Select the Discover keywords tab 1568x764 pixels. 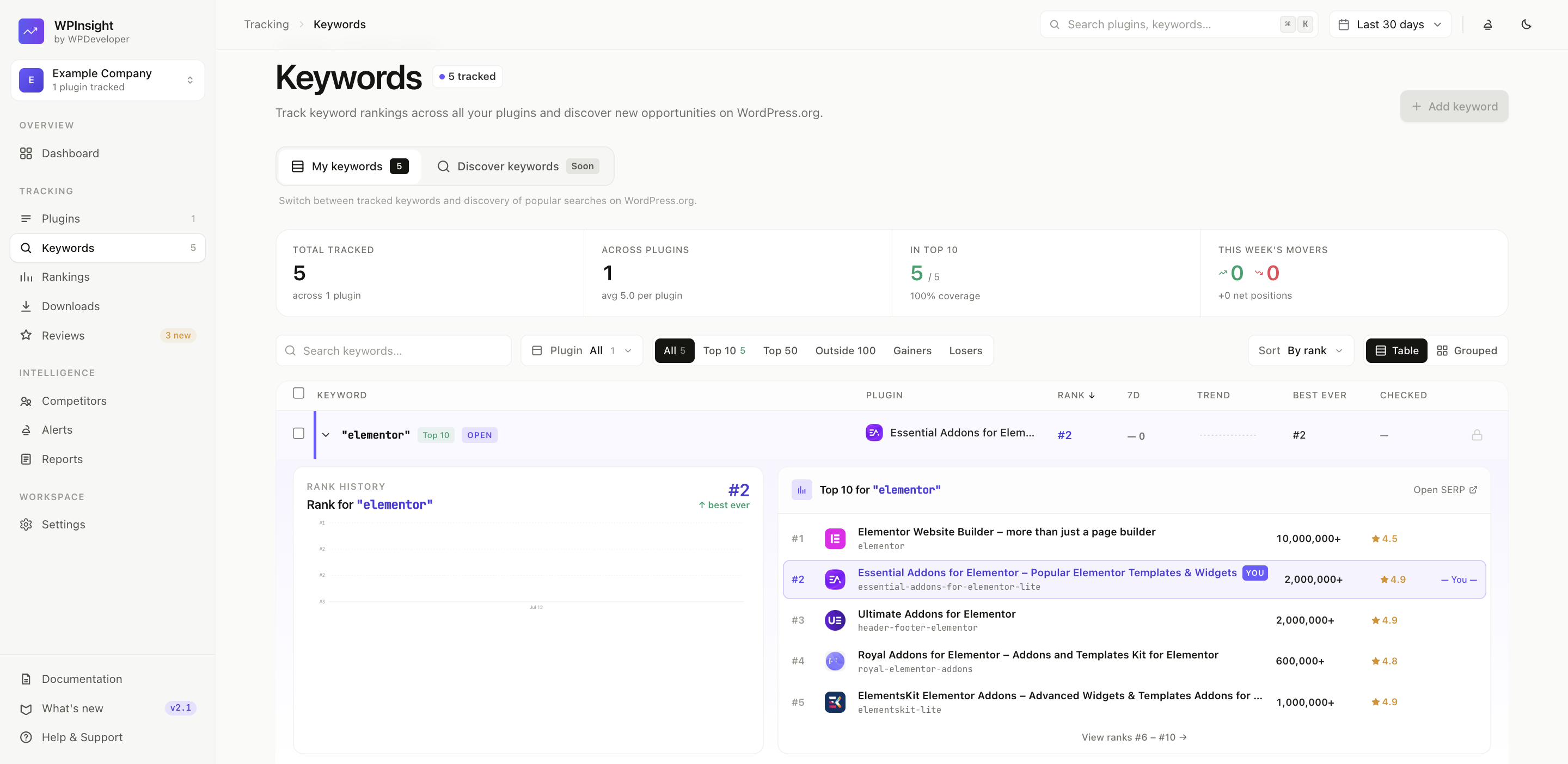(x=517, y=167)
